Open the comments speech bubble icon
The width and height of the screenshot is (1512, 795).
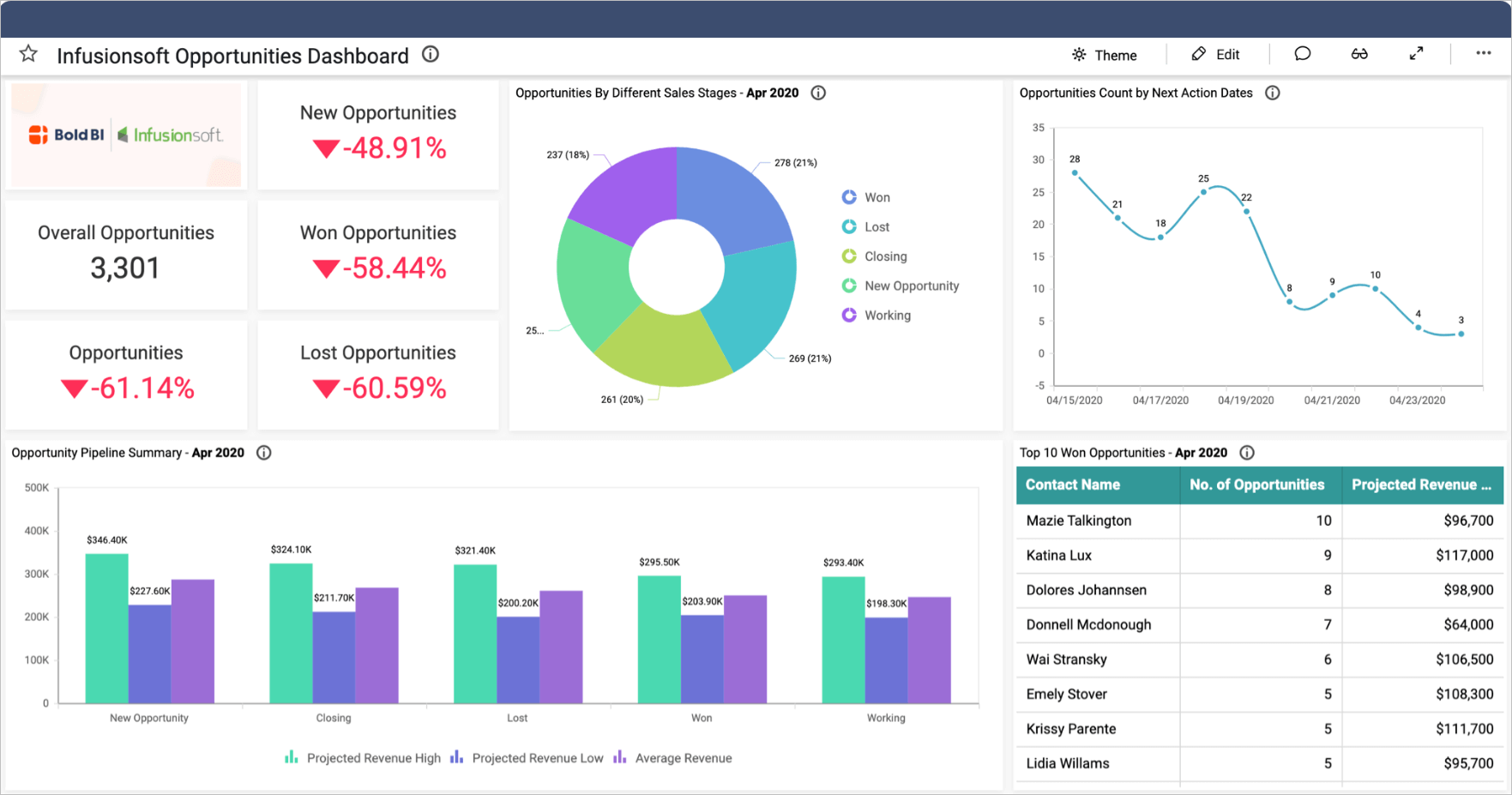tap(1302, 54)
